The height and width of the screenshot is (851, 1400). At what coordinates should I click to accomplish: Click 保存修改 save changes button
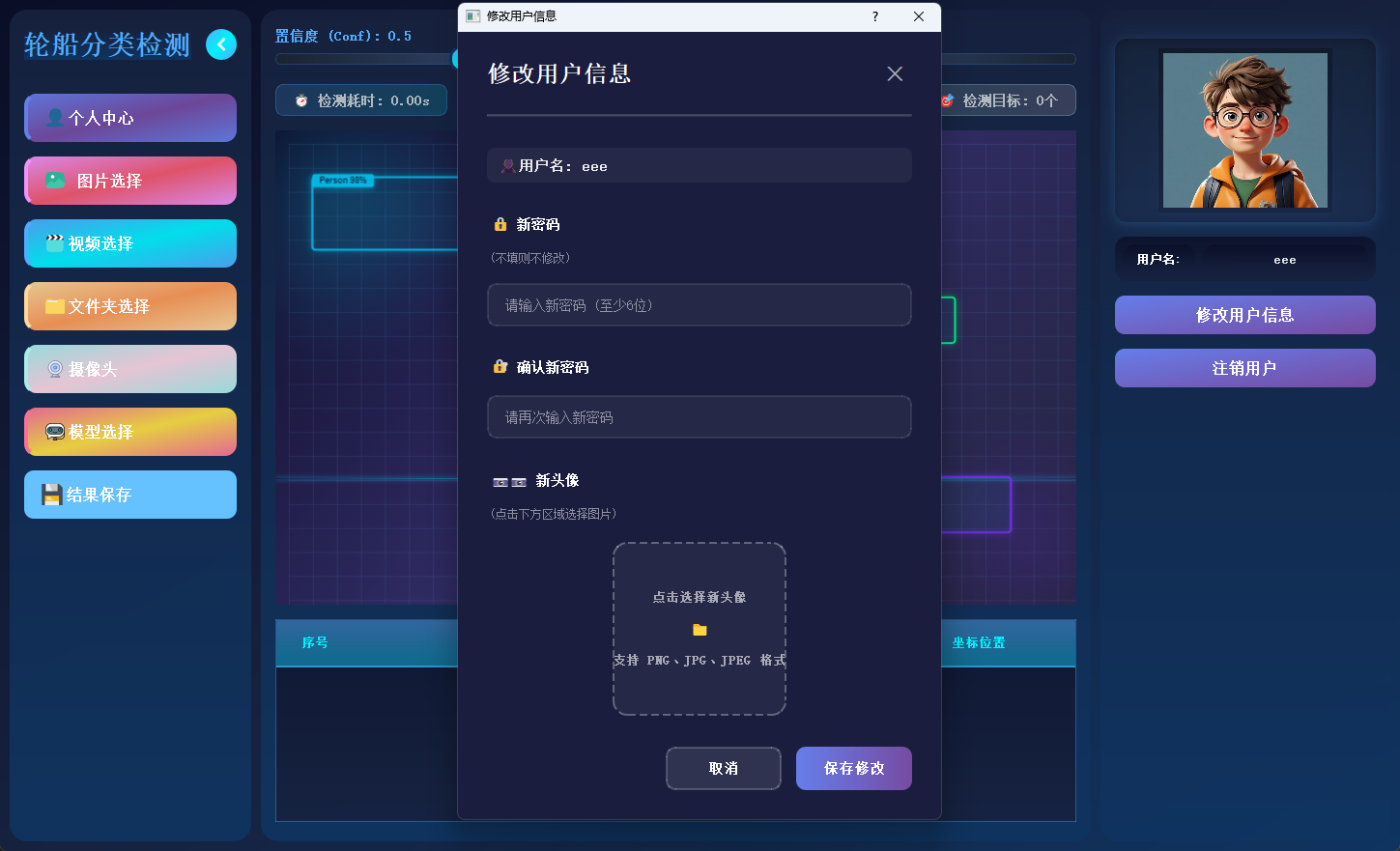pos(854,768)
